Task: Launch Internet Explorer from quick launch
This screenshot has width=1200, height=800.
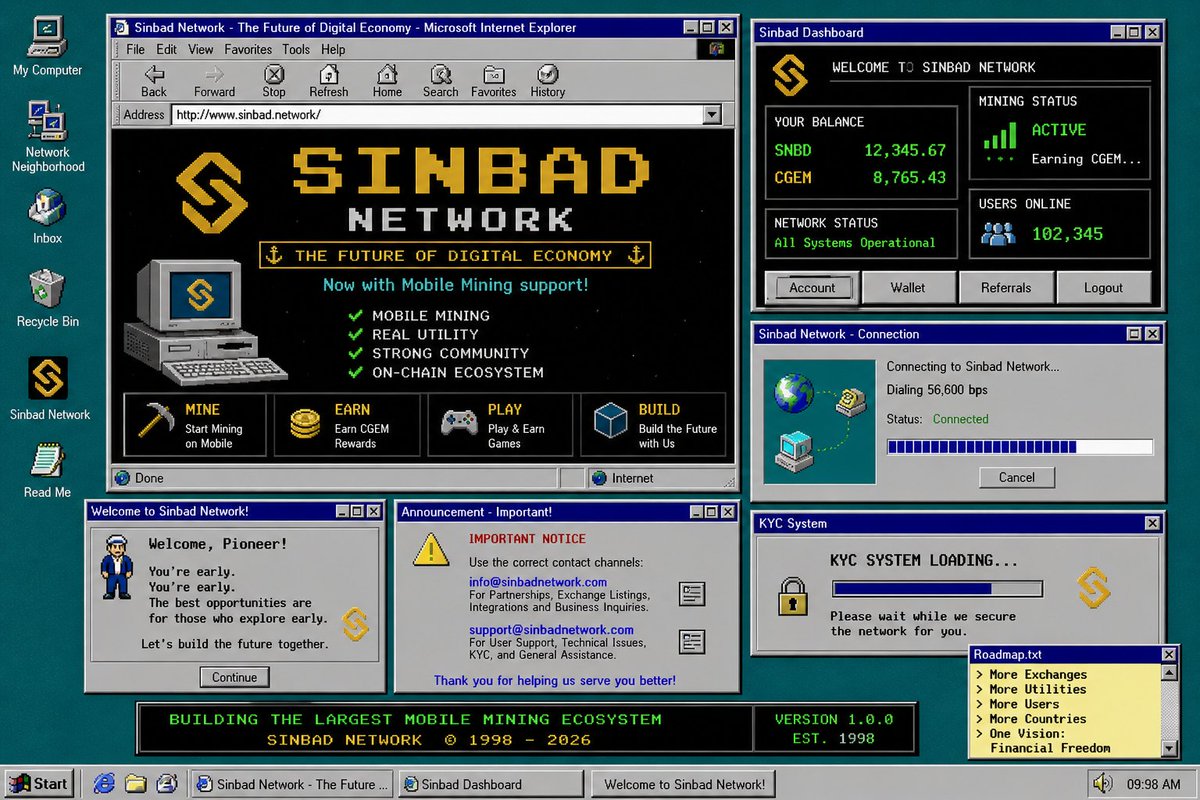Action: point(102,783)
